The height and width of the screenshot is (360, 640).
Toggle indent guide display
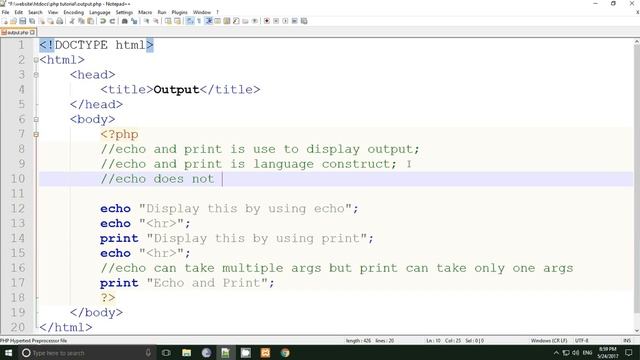[209, 21]
